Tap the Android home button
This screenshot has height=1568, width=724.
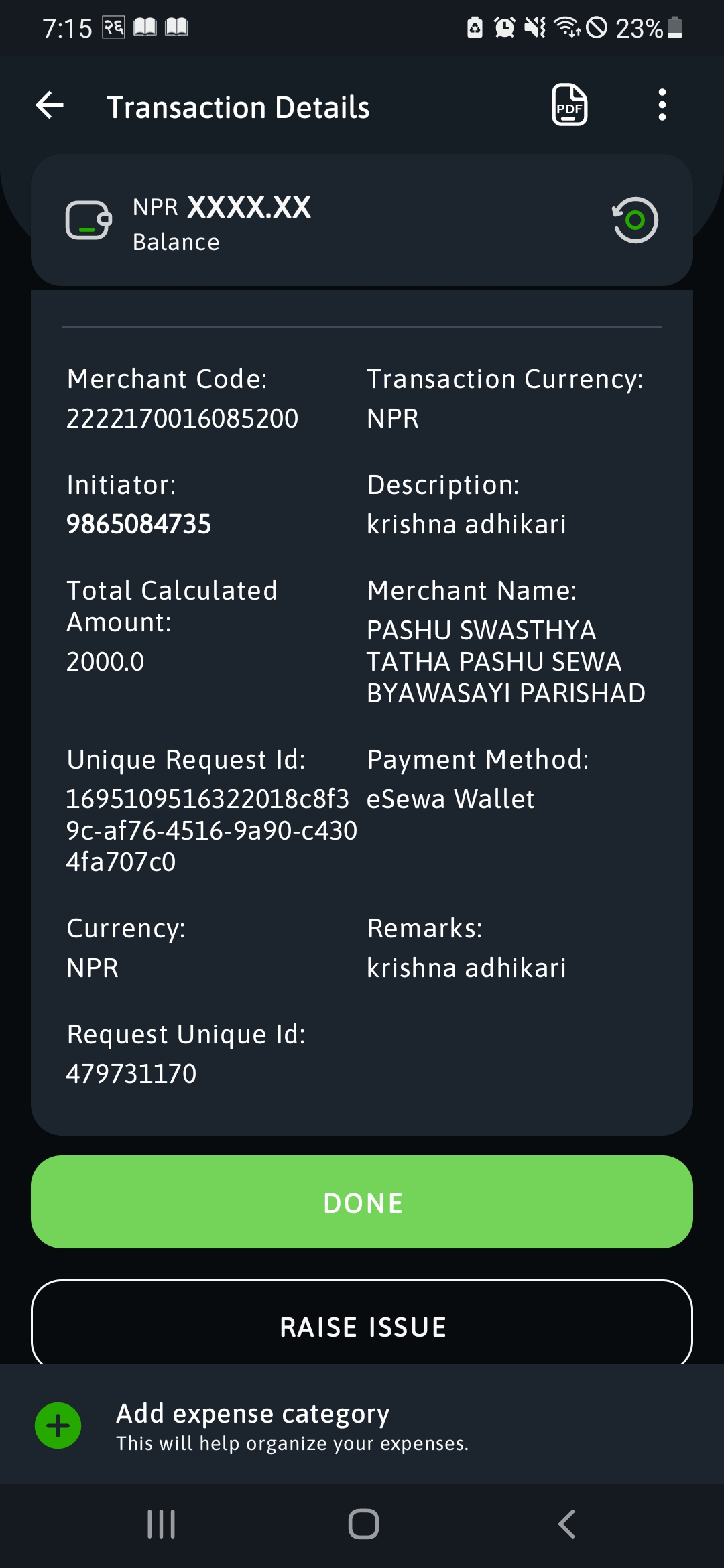coord(363,1524)
